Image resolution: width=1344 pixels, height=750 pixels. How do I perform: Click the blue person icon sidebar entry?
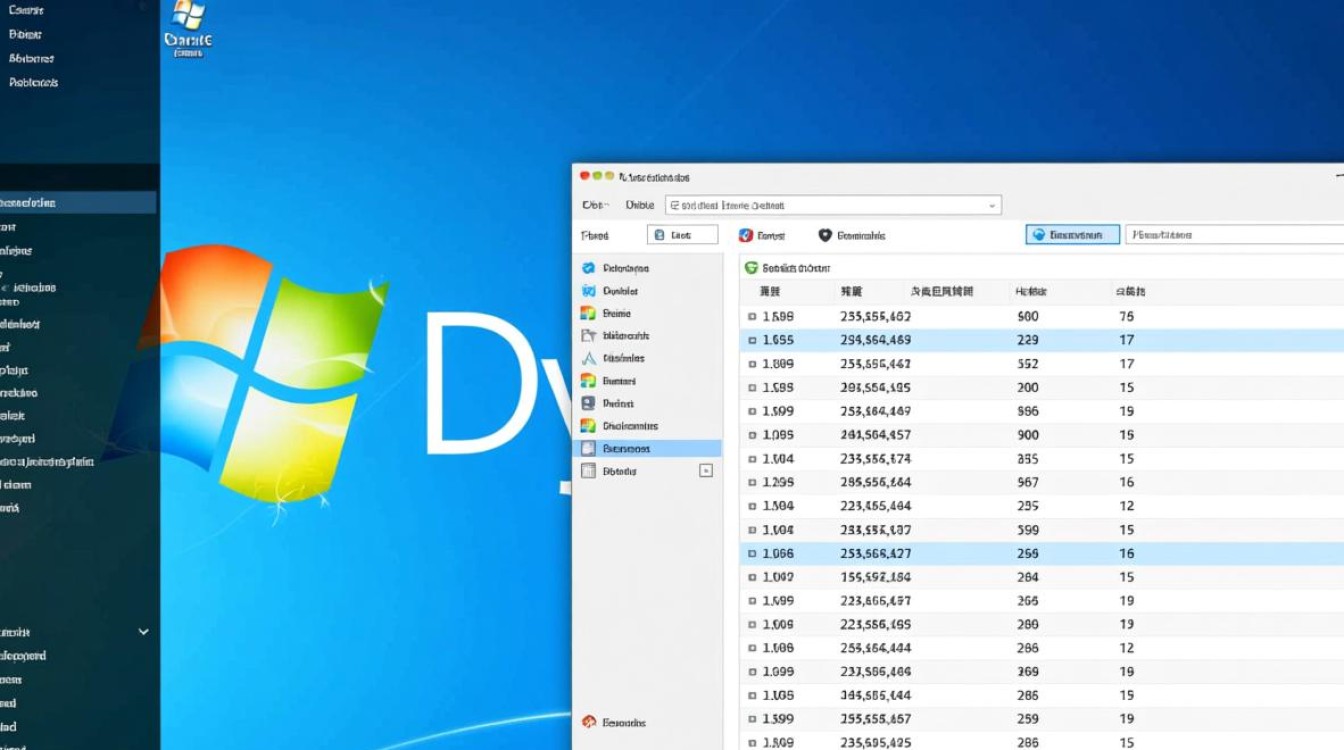click(589, 404)
